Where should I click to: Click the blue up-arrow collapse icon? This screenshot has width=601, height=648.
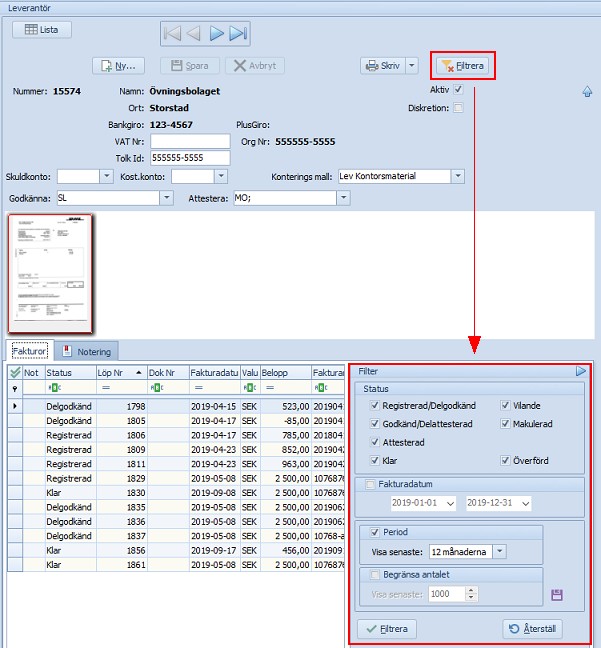[587, 91]
